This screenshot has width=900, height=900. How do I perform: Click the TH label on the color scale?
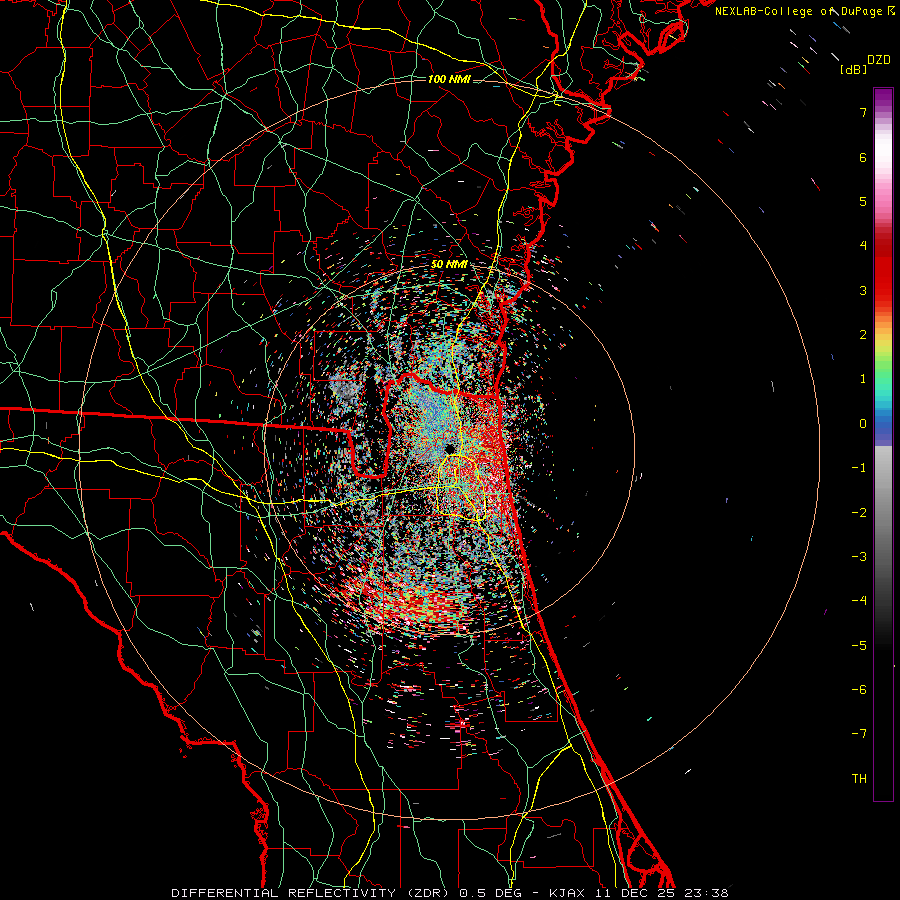pyautogui.click(x=859, y=779)
